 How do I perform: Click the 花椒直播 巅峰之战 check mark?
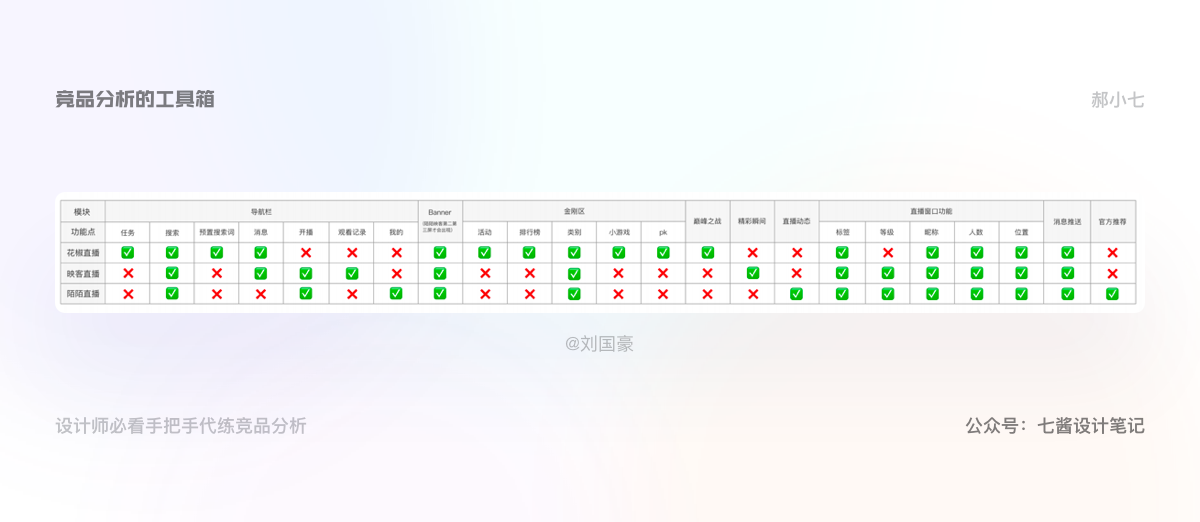point(708,252)
